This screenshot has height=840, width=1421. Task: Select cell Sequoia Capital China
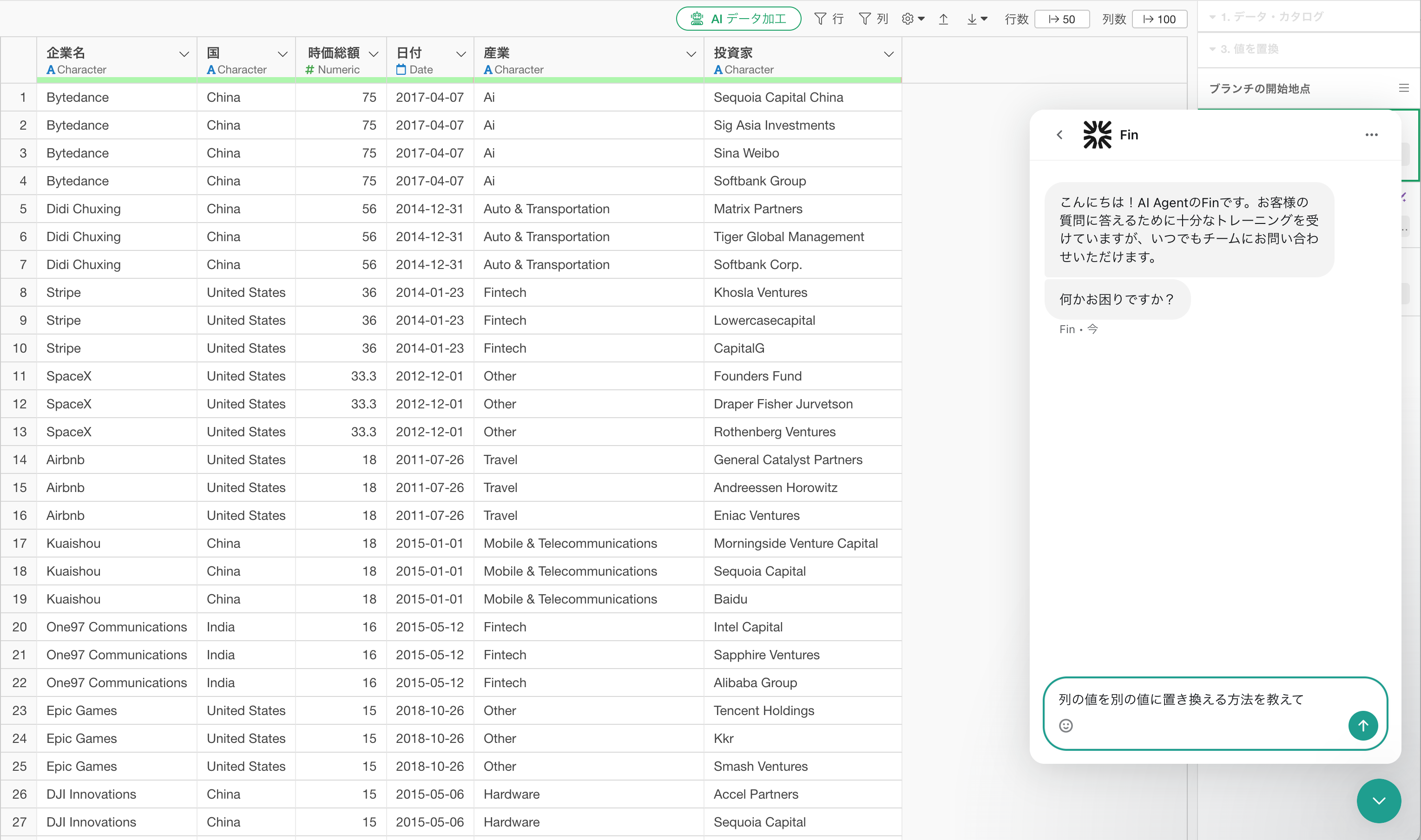point(802,98)
